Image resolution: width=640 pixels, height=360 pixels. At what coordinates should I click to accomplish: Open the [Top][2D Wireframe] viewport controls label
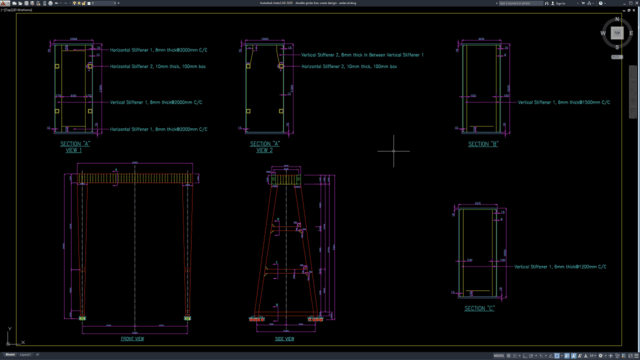click(17, 10)
